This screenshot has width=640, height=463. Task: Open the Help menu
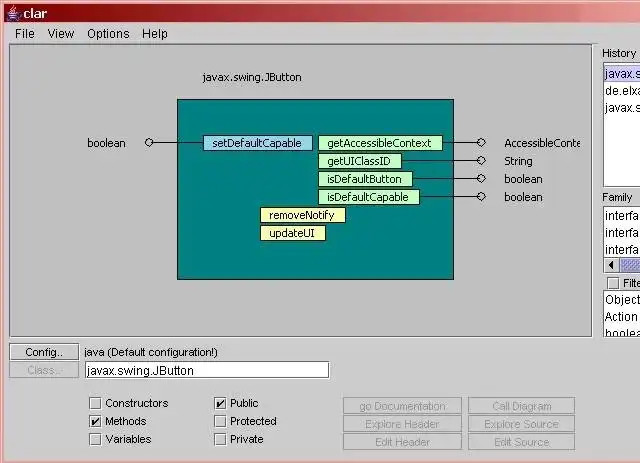click(155, 33)
